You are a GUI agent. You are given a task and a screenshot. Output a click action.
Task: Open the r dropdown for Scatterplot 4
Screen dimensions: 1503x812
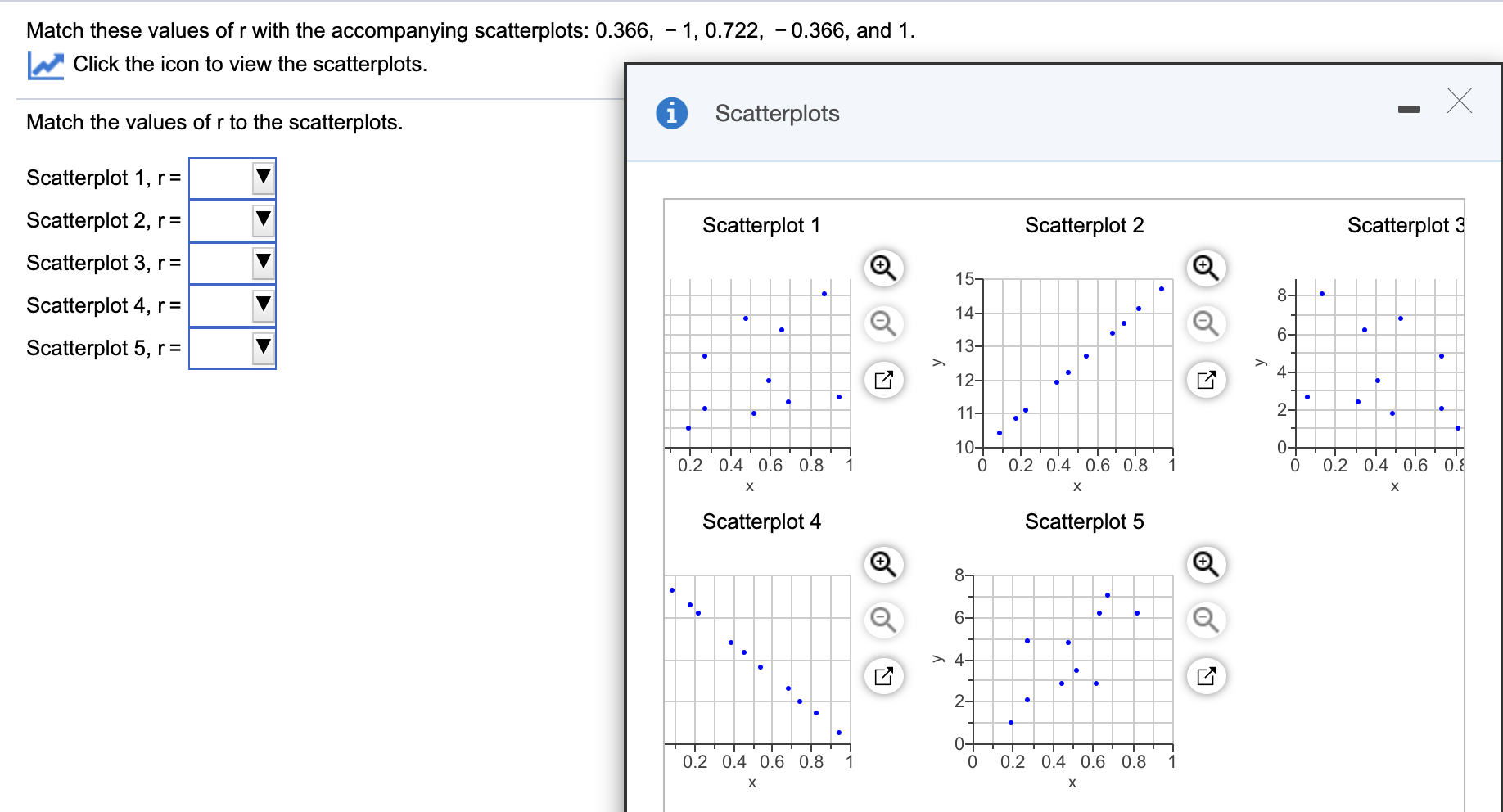coord(262,305)
